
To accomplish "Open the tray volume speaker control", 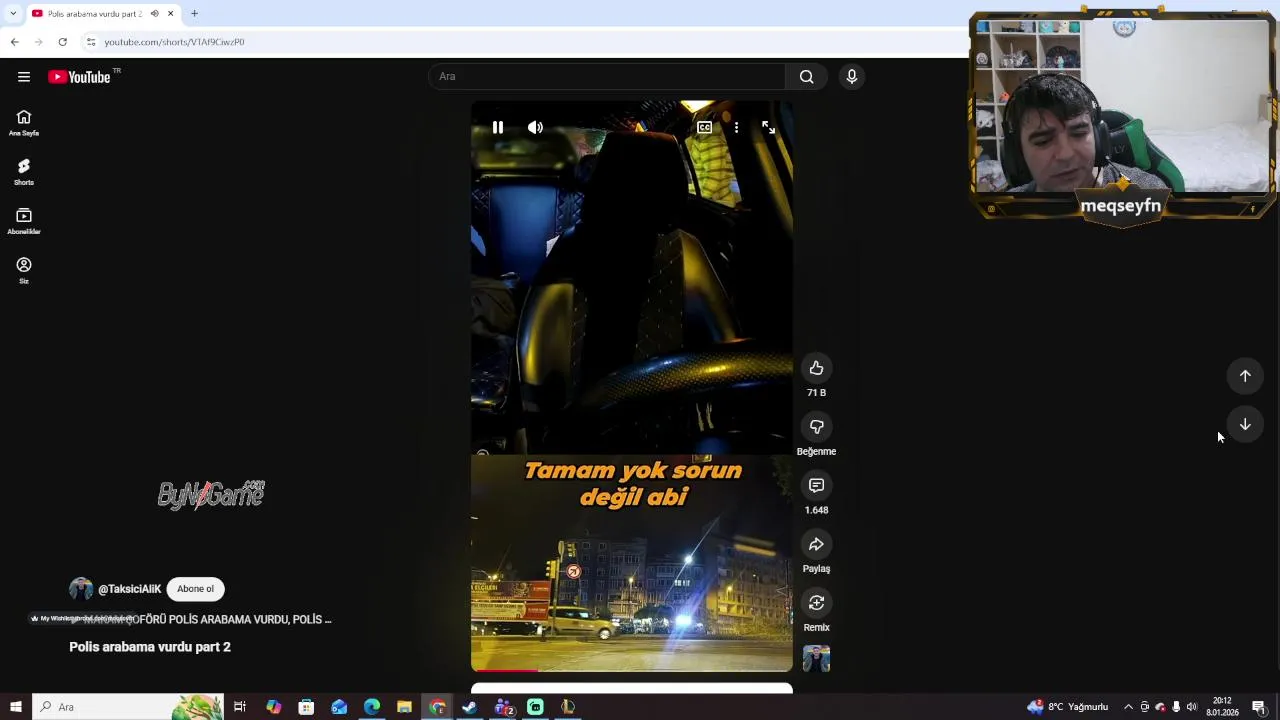I will (1191, 707).
